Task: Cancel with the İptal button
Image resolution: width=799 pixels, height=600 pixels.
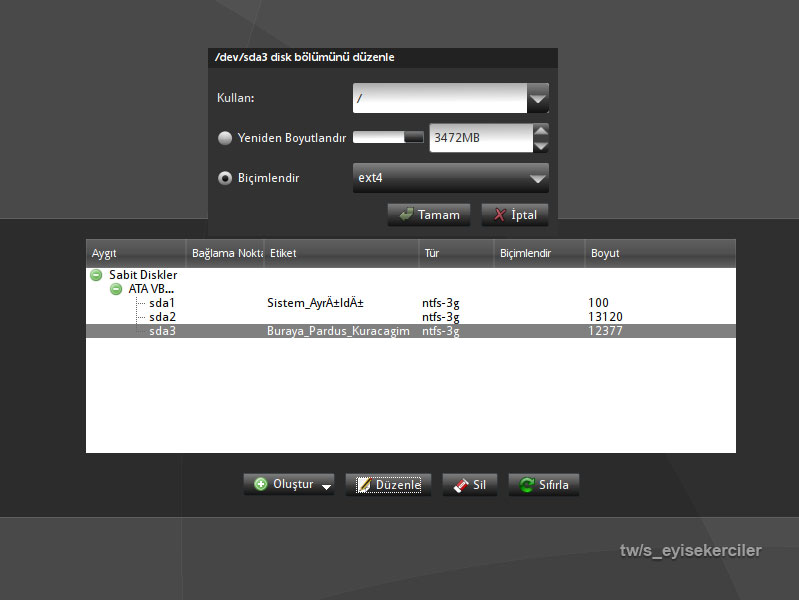Action: click(x=515, y=215)
